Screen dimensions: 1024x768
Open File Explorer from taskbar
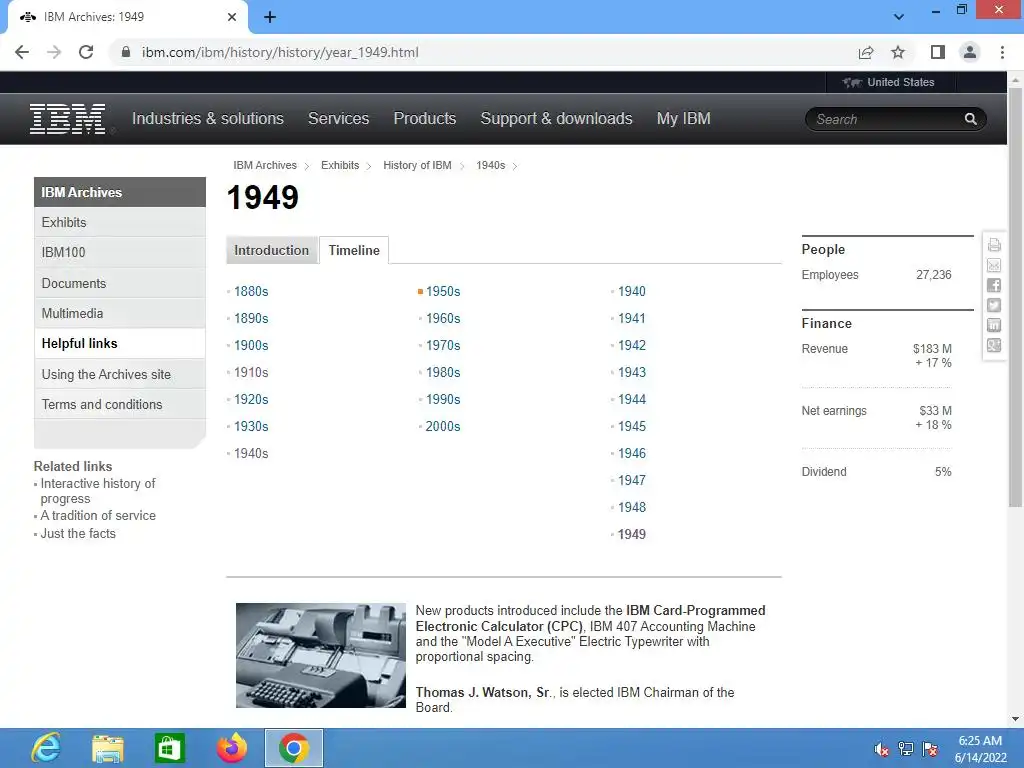click(108, 748)
